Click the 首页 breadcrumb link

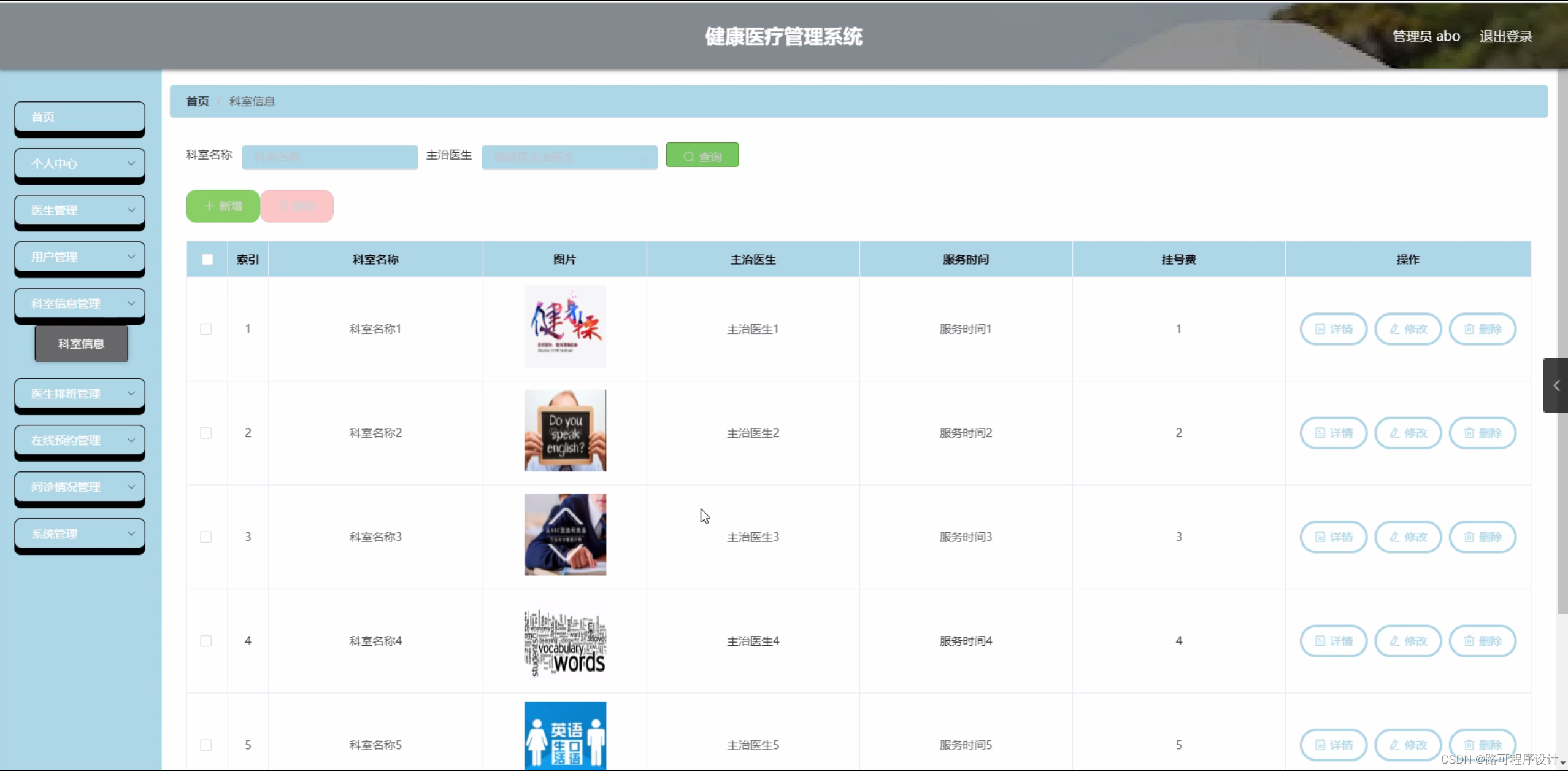[x=197, y=101]
